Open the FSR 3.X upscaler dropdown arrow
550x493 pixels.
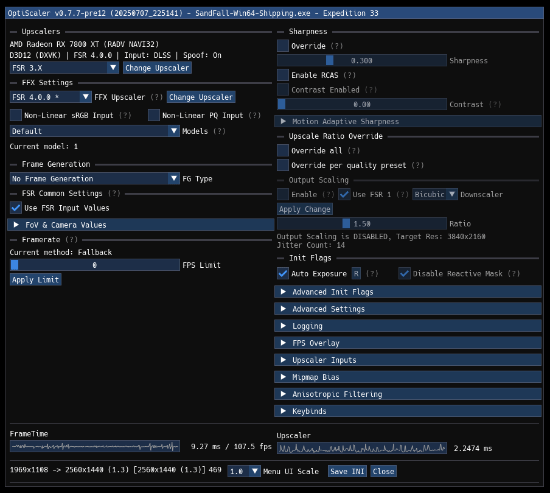113,67
